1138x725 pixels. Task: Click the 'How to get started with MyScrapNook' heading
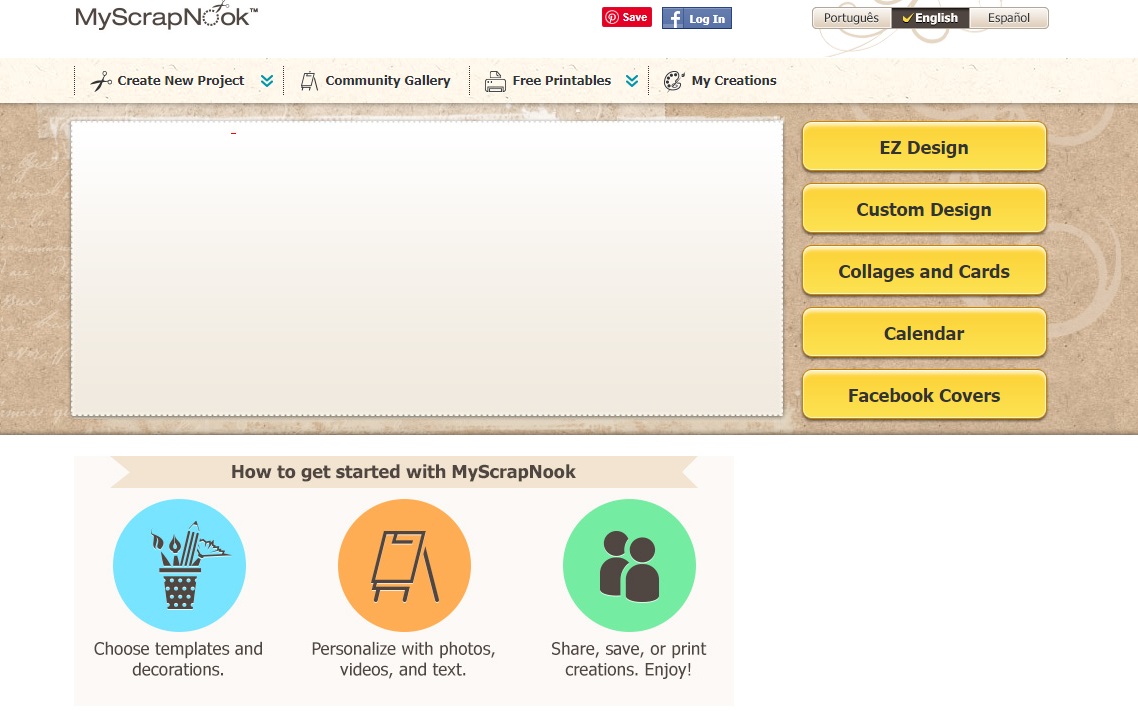coord(404,472)
